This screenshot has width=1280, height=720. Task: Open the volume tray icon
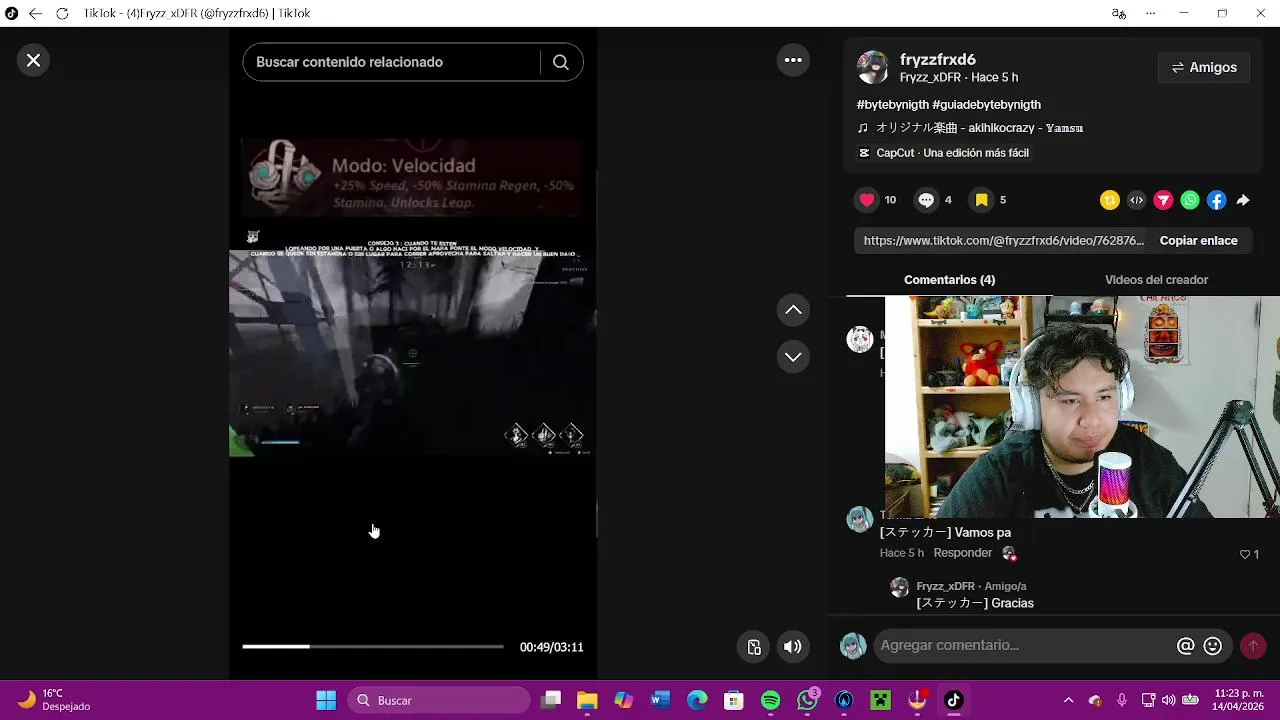pos(1169,700)
